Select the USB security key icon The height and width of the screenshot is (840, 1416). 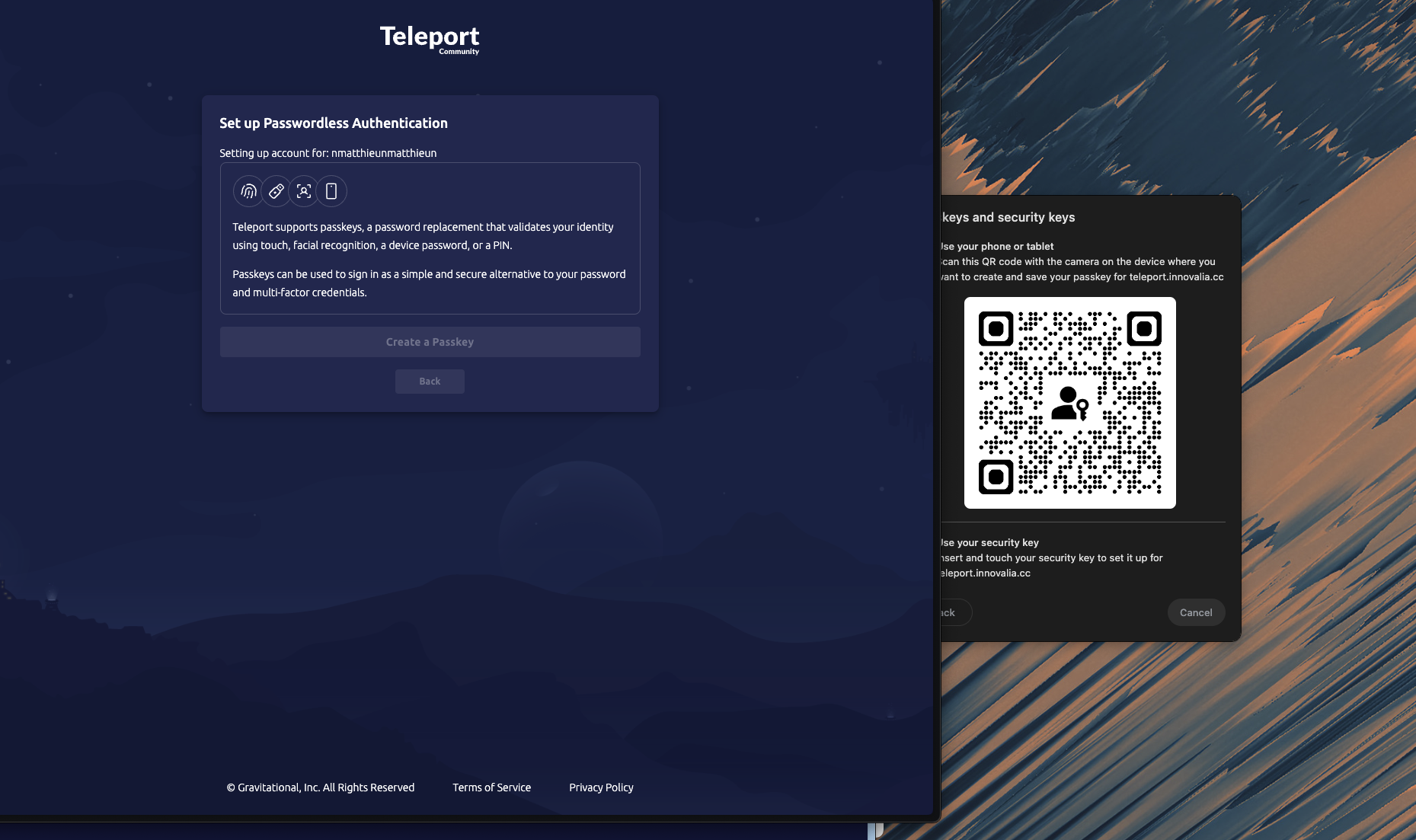click(x=276, y=191)
